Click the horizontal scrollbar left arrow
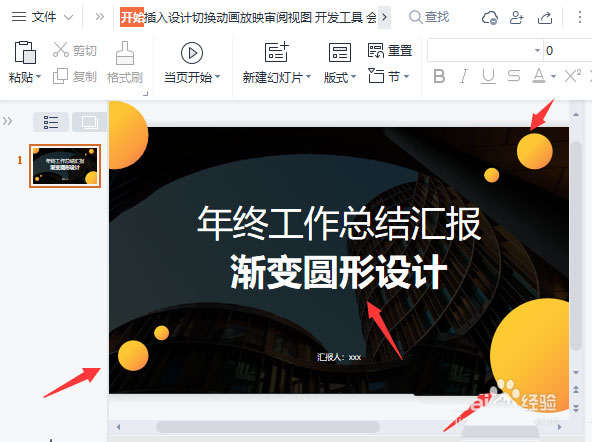Image resolution: width=592 pixels, height=442 pixels. click(119, 427)
